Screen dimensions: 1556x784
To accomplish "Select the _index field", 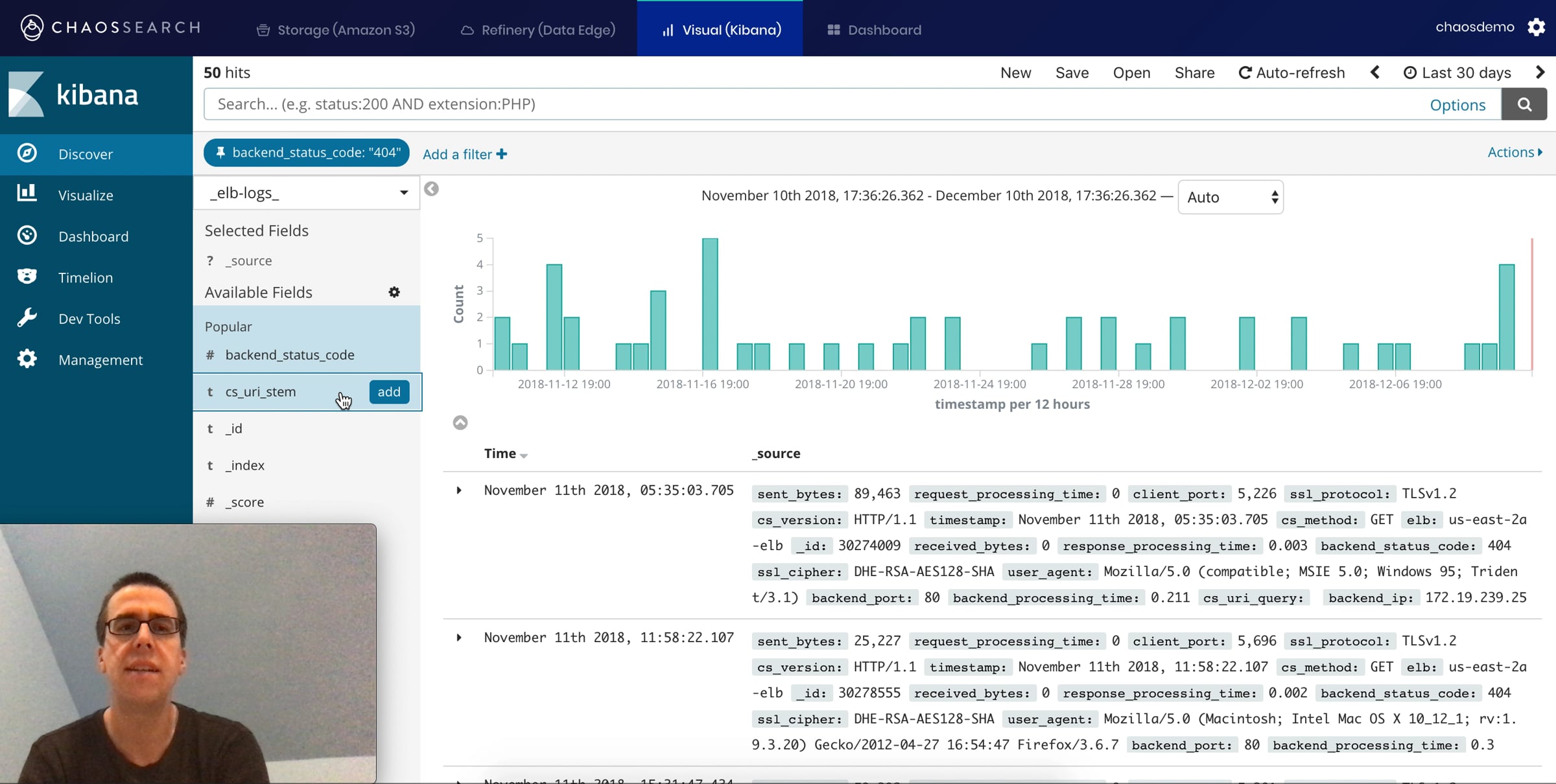I will (245, 466).
